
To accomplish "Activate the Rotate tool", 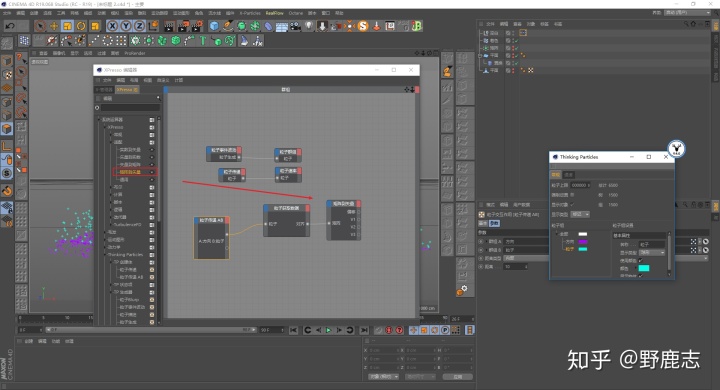I will [x=81, y=26].
